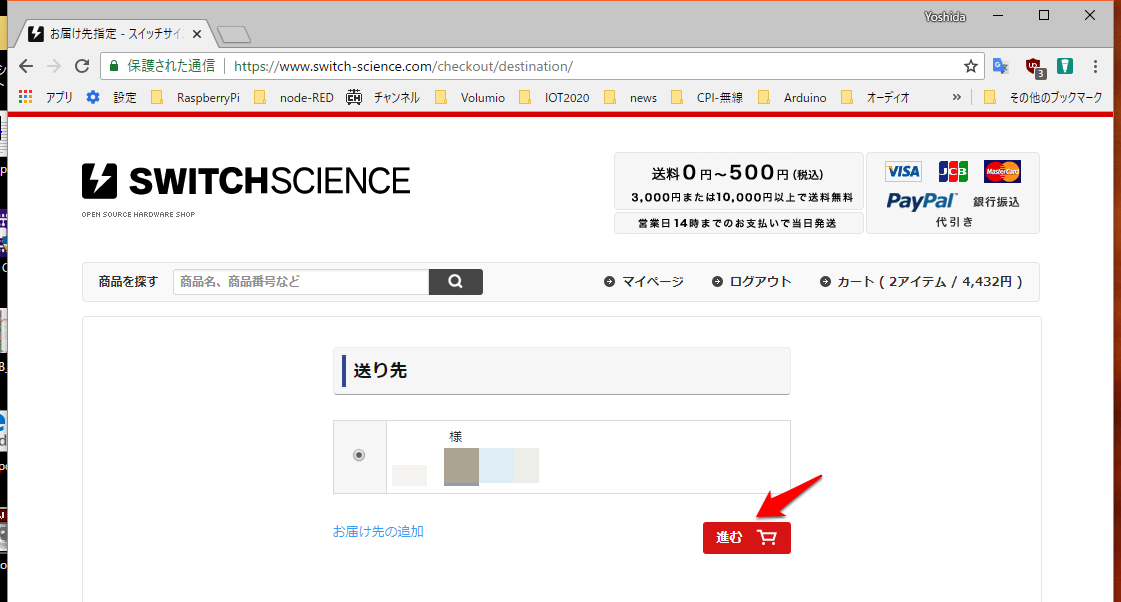This screenshot has height=602, width=1121.
Task: Bookmark this page with the star icon
Action: 970,66
